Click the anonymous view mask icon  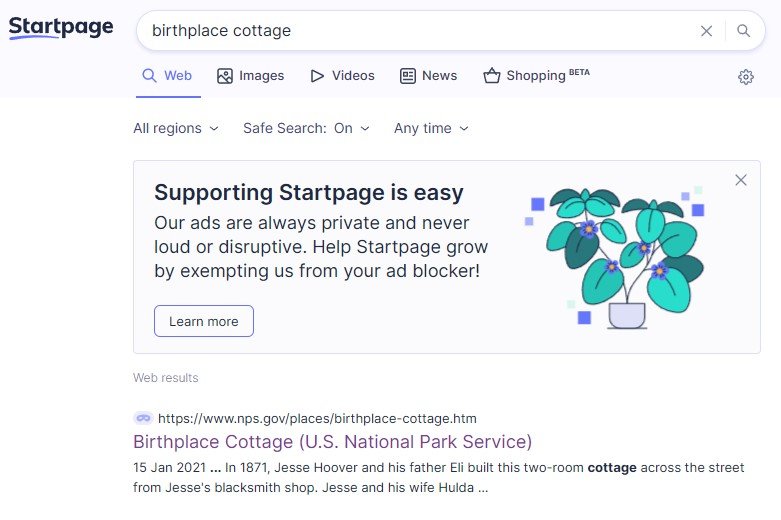click(142, 418)
